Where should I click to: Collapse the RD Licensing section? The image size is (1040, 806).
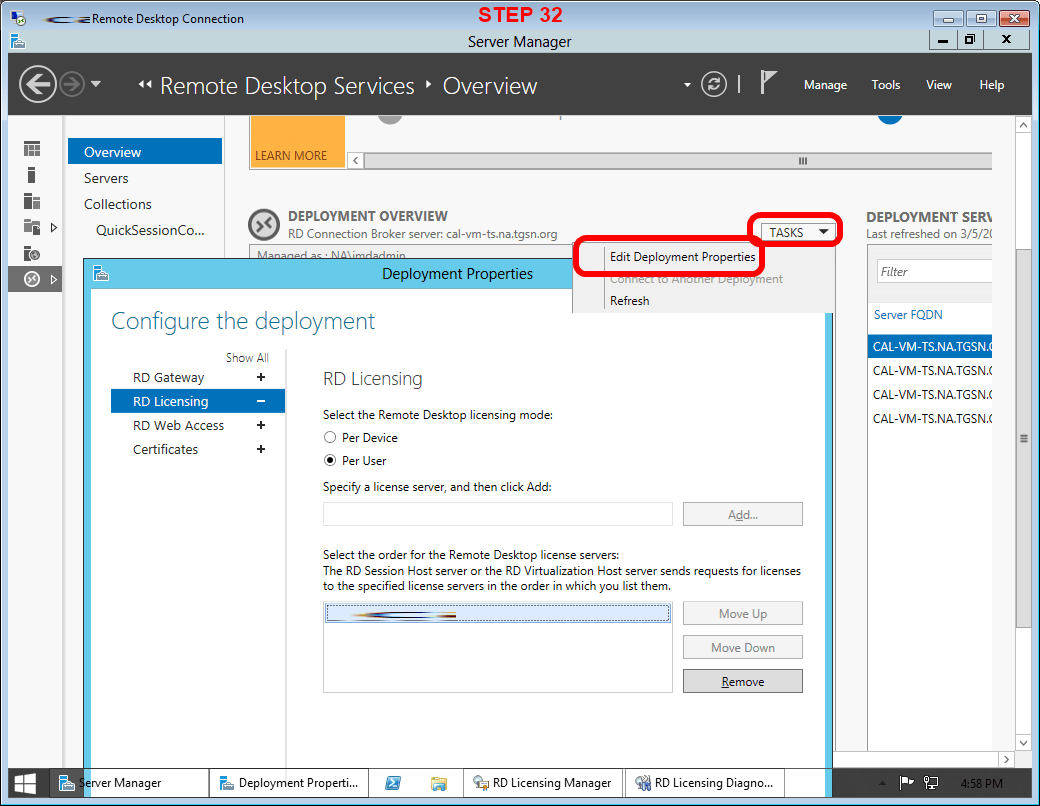point(261,402)
